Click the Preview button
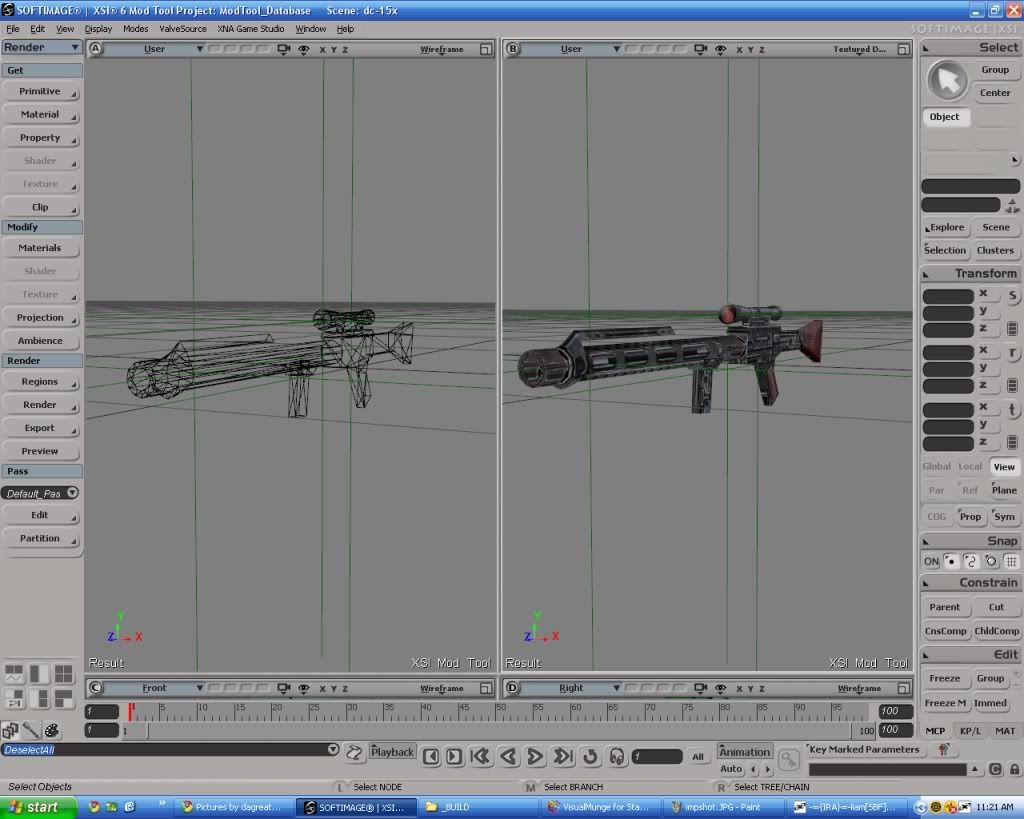Viewport: 1024px width, 819px height. pyautogui.click(x=40, y=451)
